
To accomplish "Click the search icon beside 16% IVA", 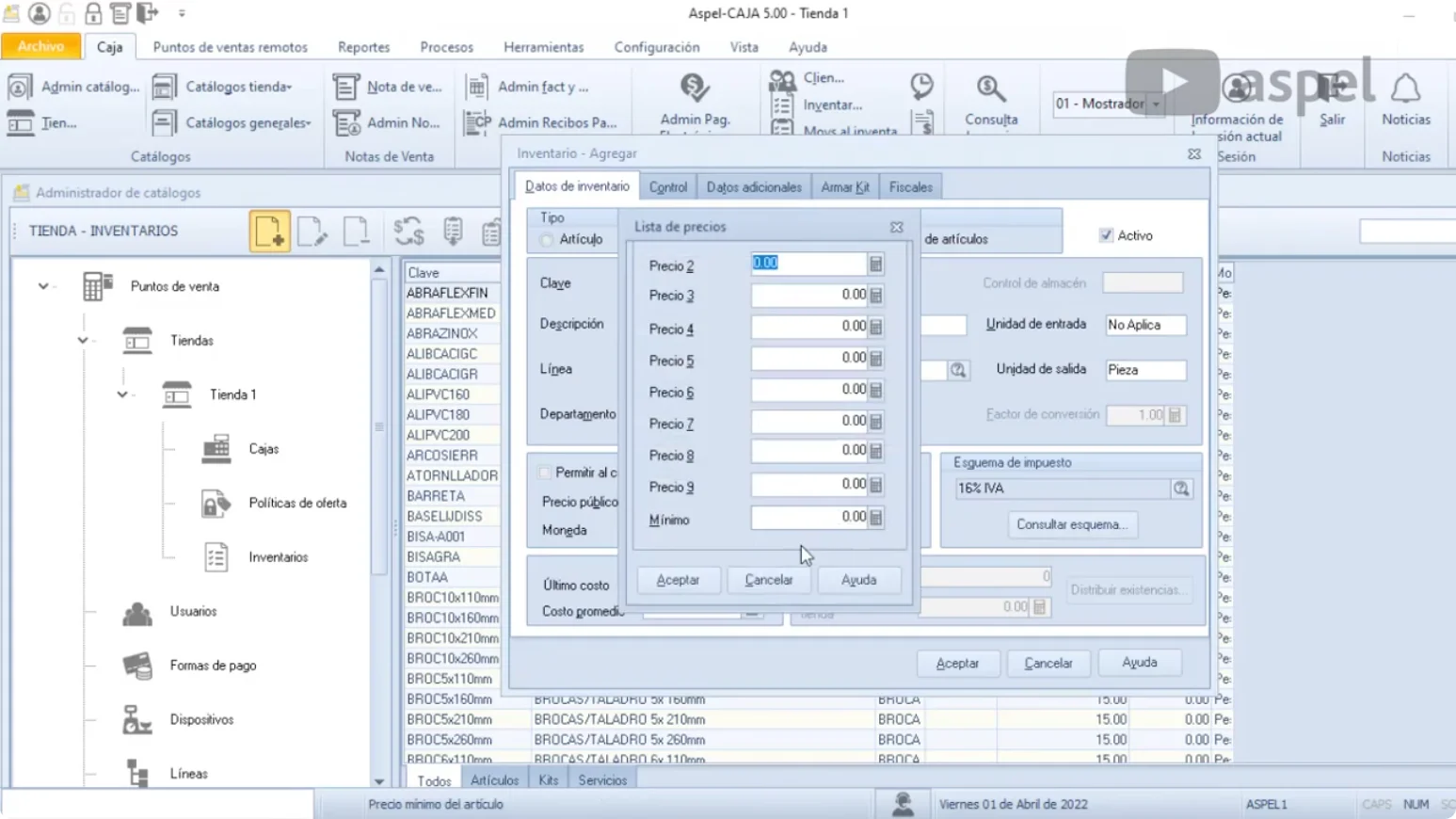I will pos(1181,489).
